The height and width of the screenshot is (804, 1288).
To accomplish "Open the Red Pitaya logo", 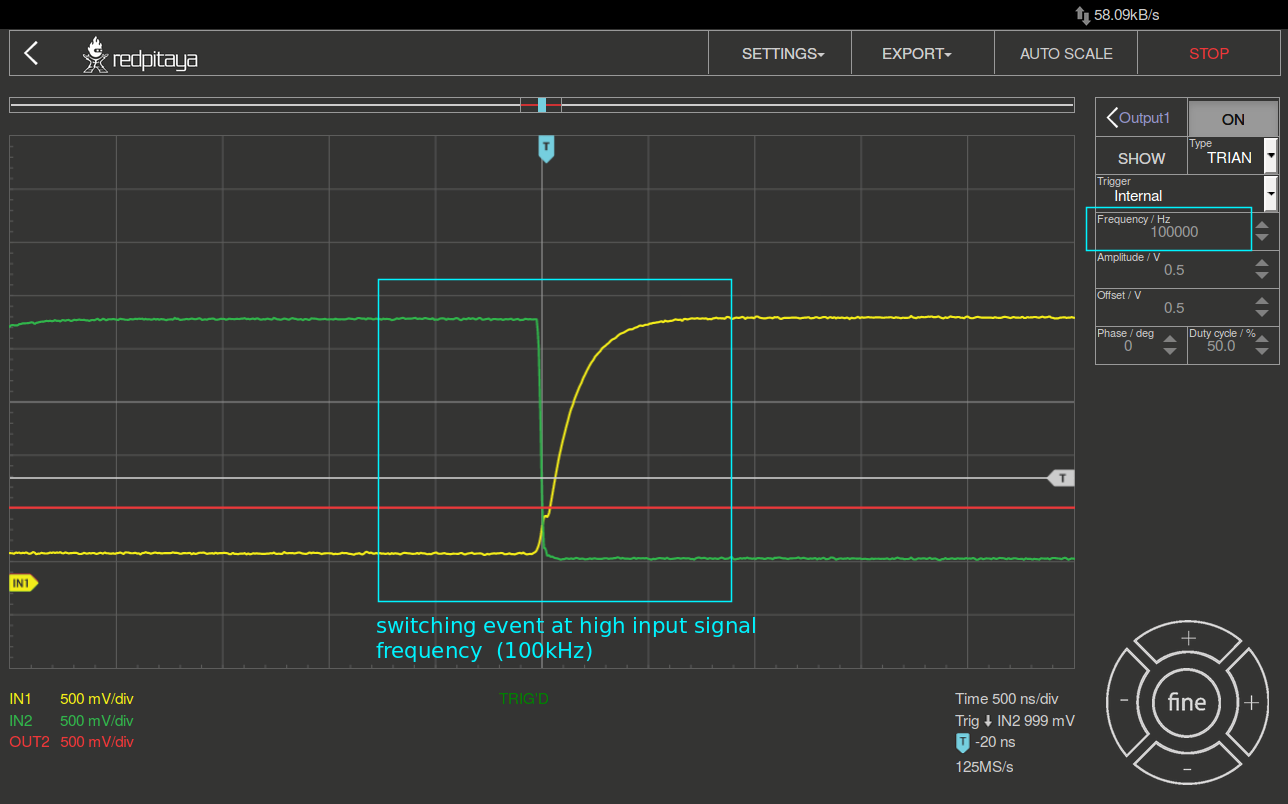I will click(x=140, y=55).
